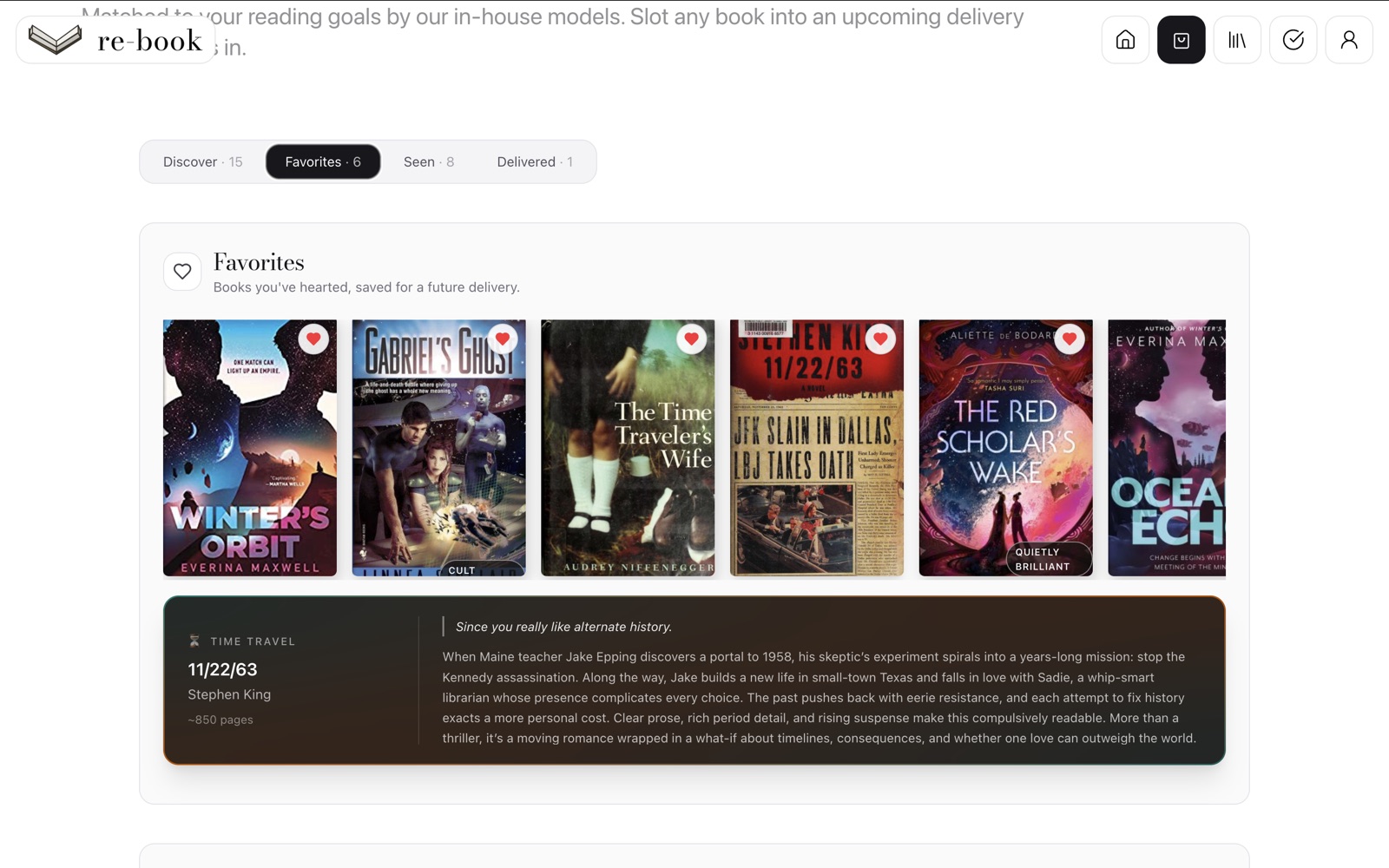Select The Red Scholar's Wake cover
The width and height of the screenshot is (1389, 868).
(1006, 448)
